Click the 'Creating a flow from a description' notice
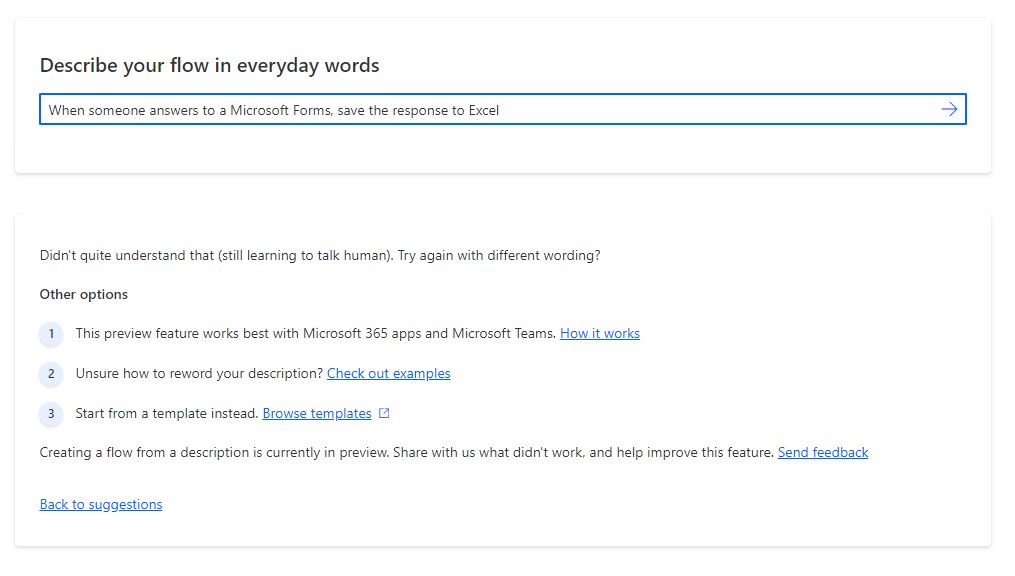The height and width of the screenshot is (576, 1015). (406, 452)
